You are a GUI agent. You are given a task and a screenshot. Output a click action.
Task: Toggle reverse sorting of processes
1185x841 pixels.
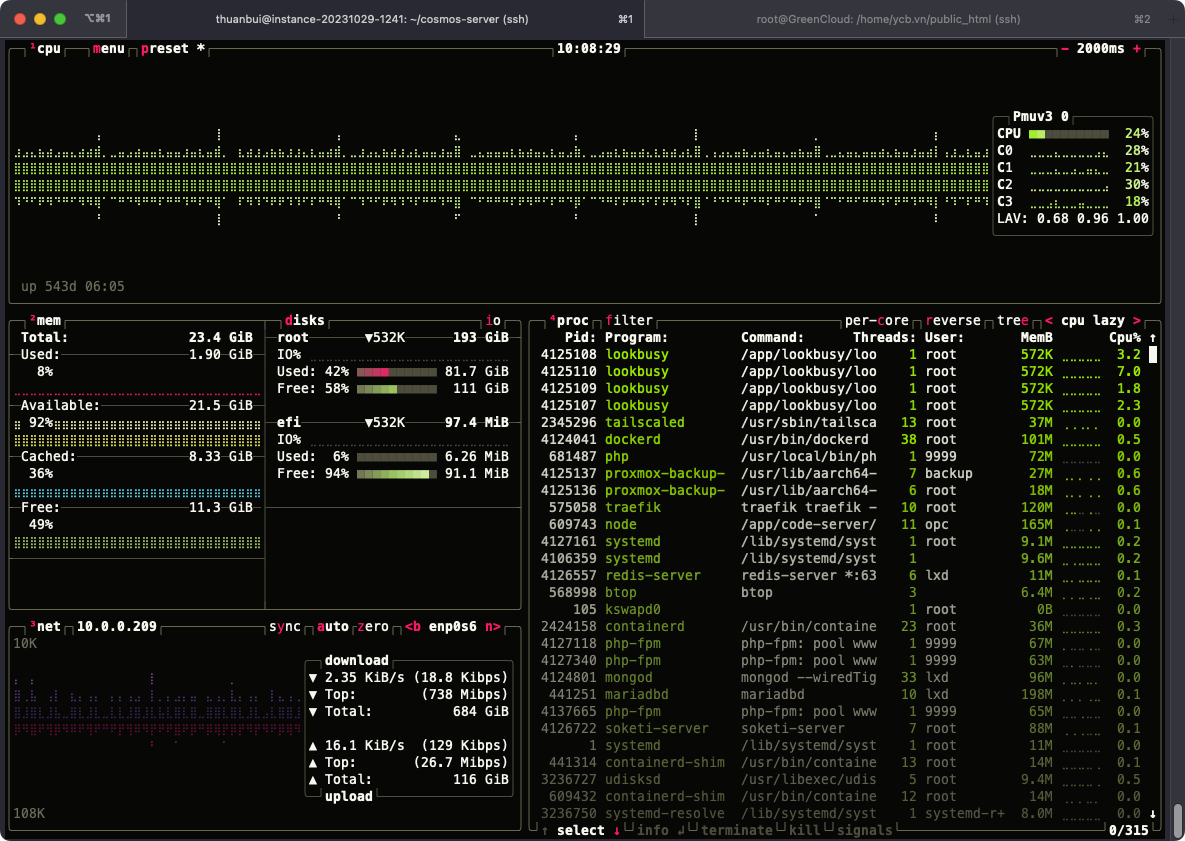pos(953,321)
